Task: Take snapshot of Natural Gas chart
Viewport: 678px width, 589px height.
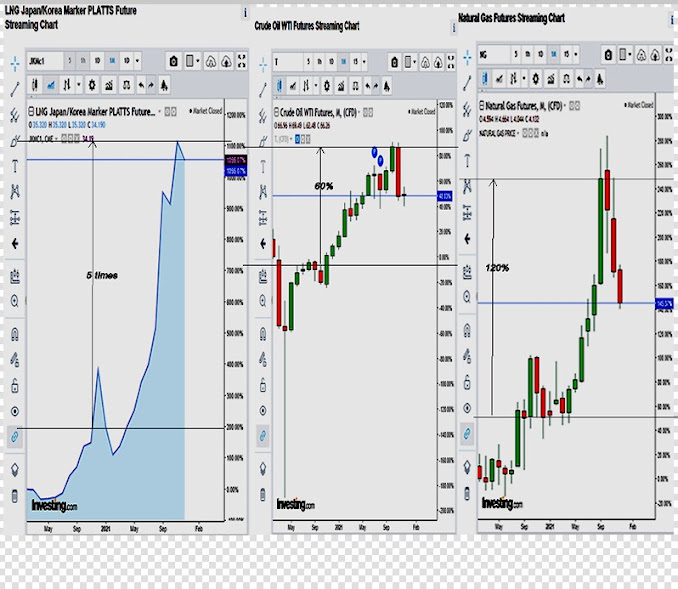Action: [608, 54]
